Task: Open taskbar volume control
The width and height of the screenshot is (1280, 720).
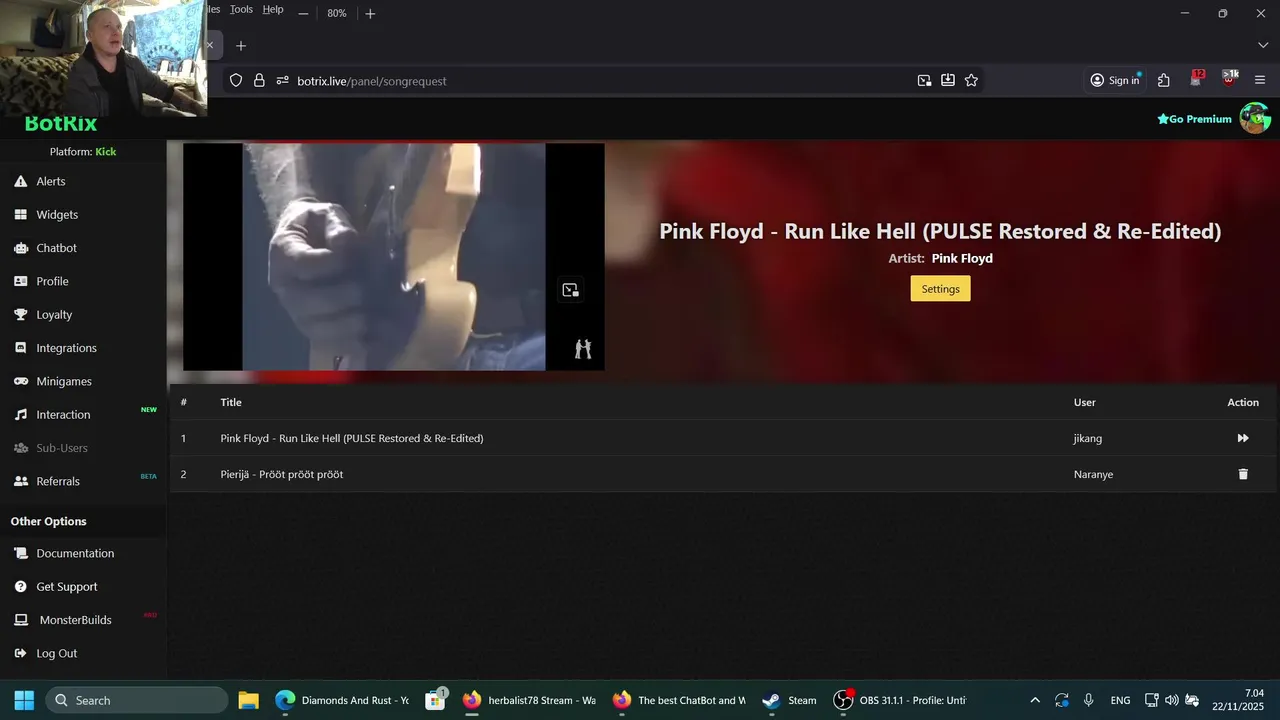Action: [x=1172, y=700]
